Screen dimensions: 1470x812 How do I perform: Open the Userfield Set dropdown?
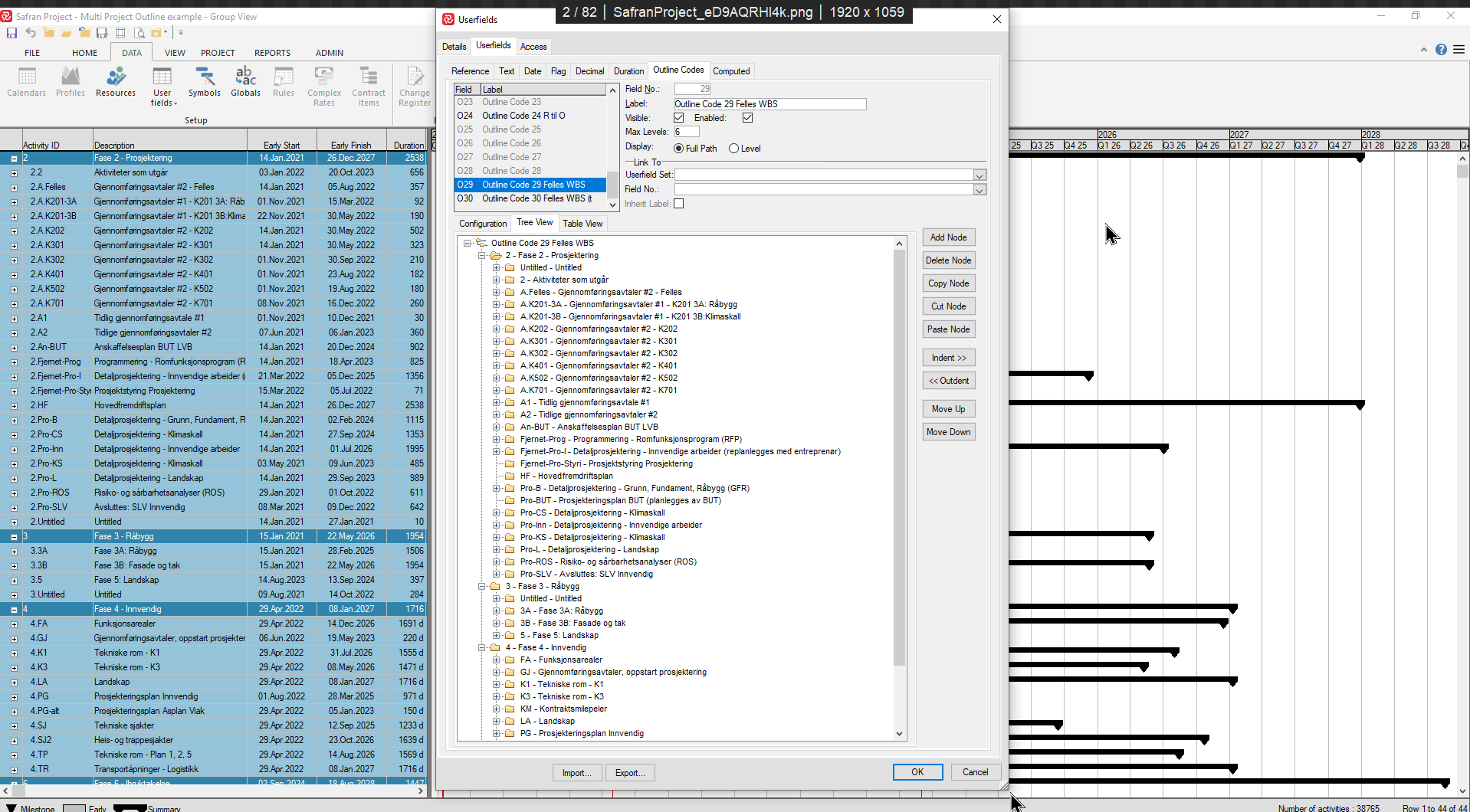979,175
